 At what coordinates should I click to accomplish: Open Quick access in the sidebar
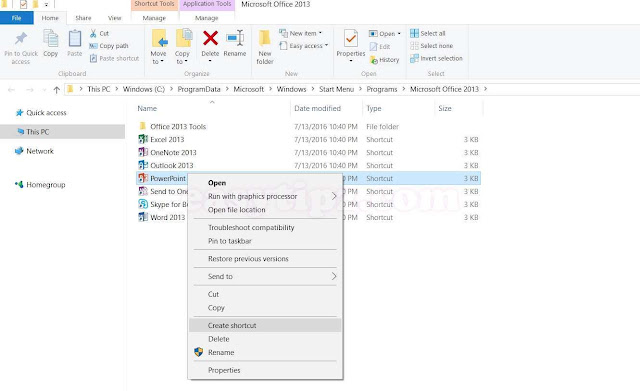tap(41, 113)
